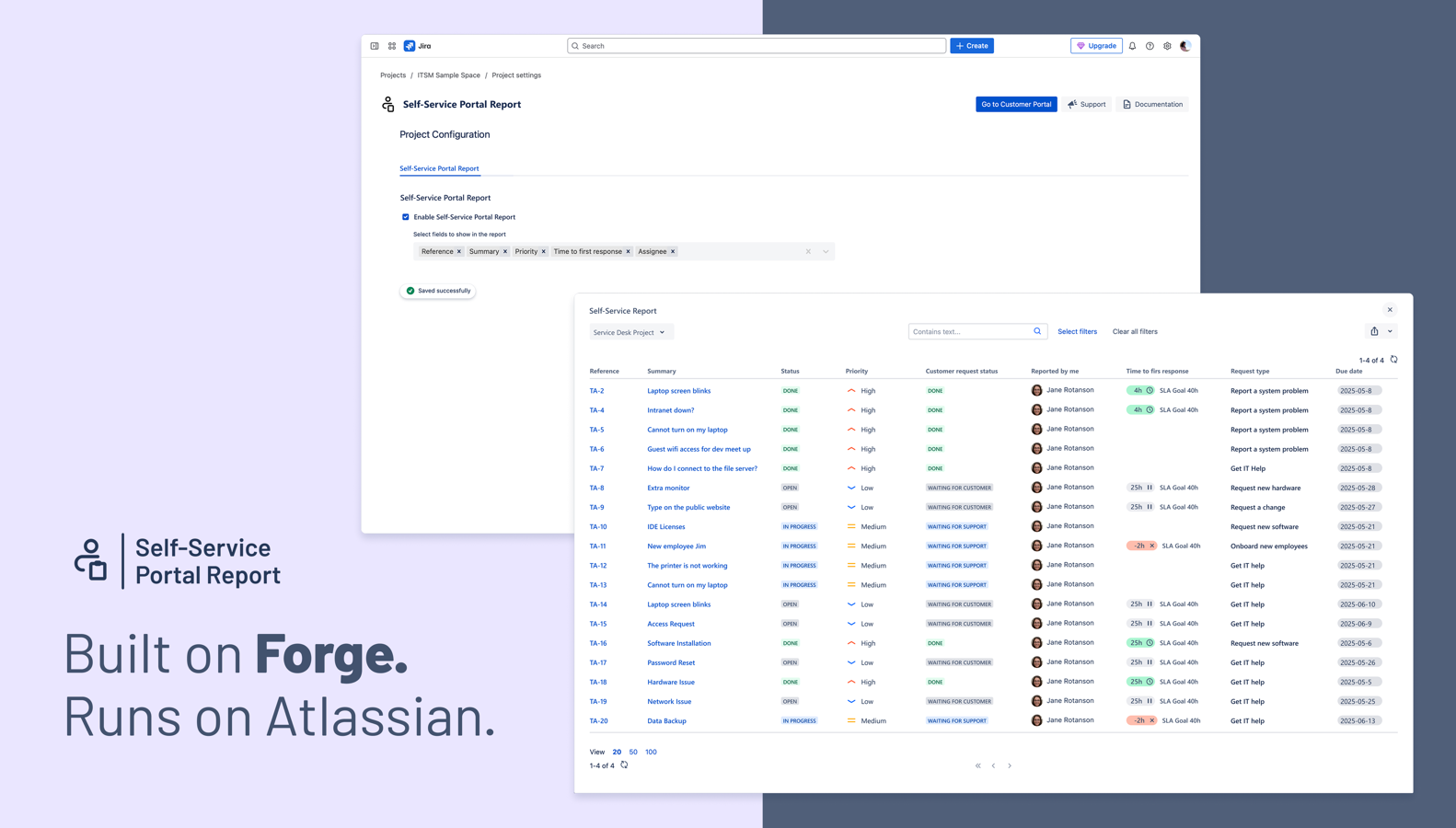Image resolution: width=1456 pixels, height=828 pixels.
Task: Click the Upgrade button
Action: tap(1096, 46)
